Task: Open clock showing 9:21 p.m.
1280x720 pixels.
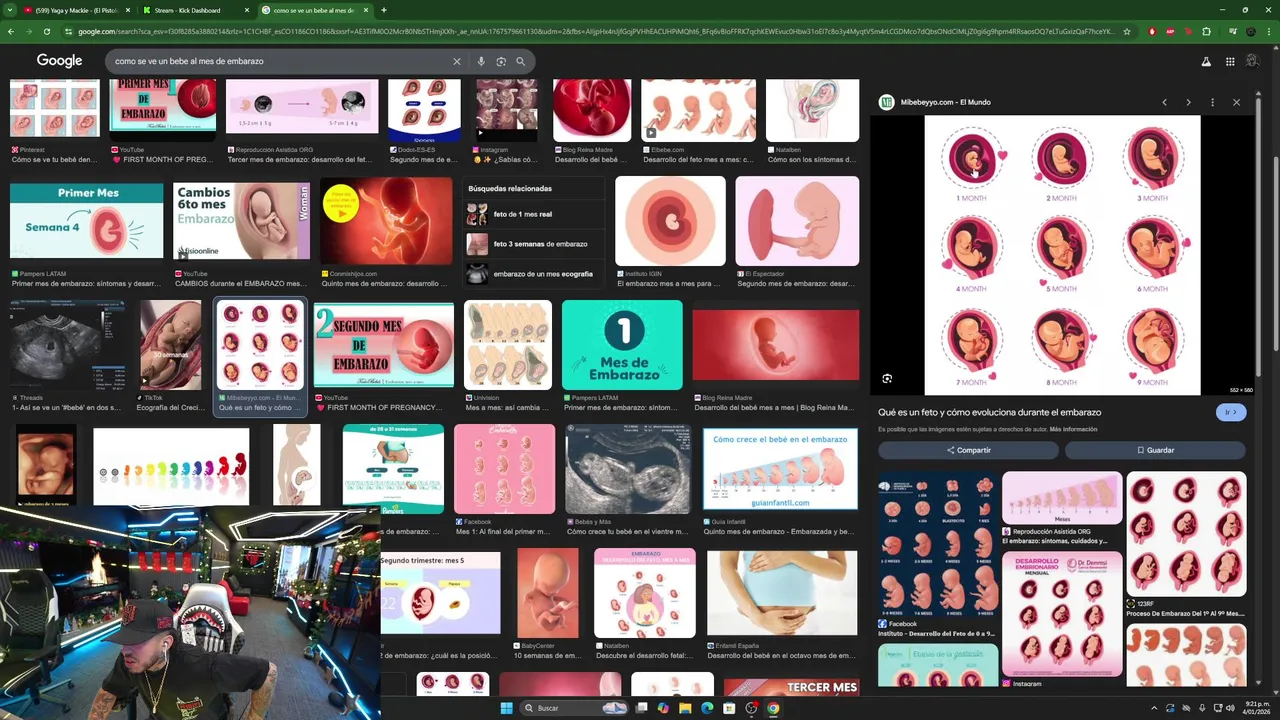Action: 1257,708
